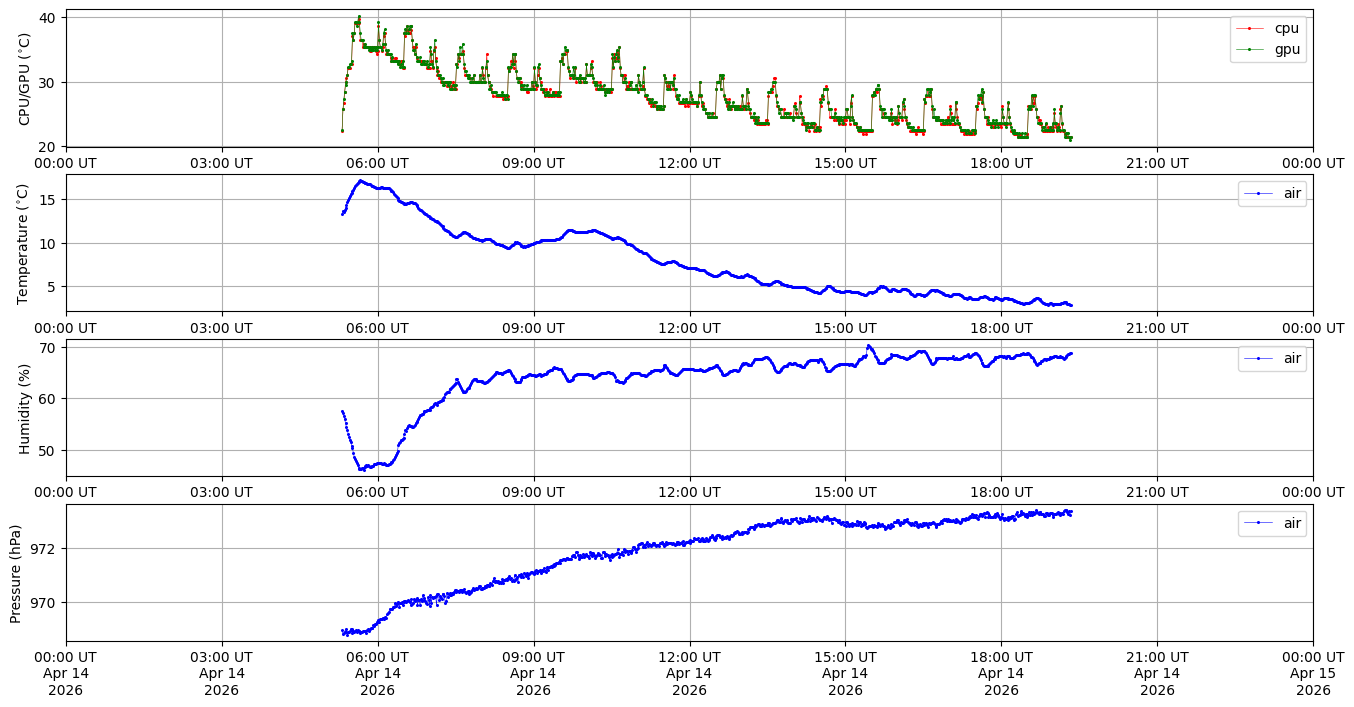Select the Pressure (hPa) y-axis label

click(17, 573)
